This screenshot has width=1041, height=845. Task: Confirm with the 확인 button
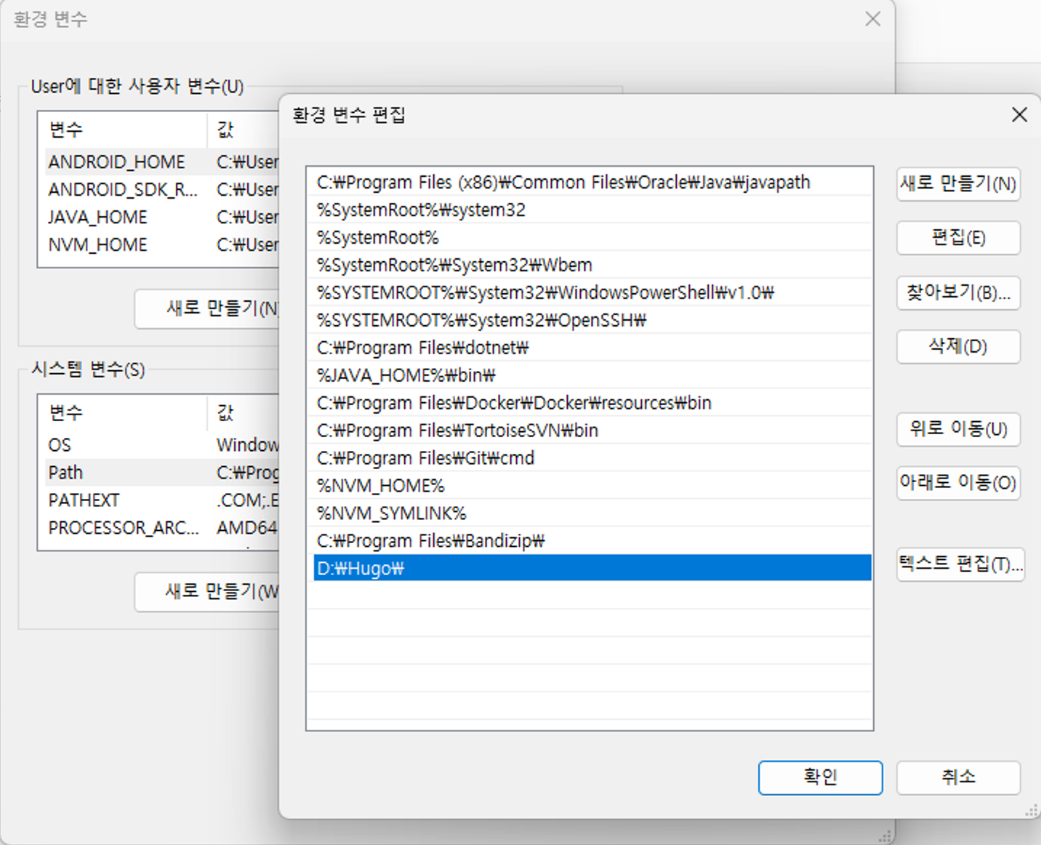coord(820,777)
